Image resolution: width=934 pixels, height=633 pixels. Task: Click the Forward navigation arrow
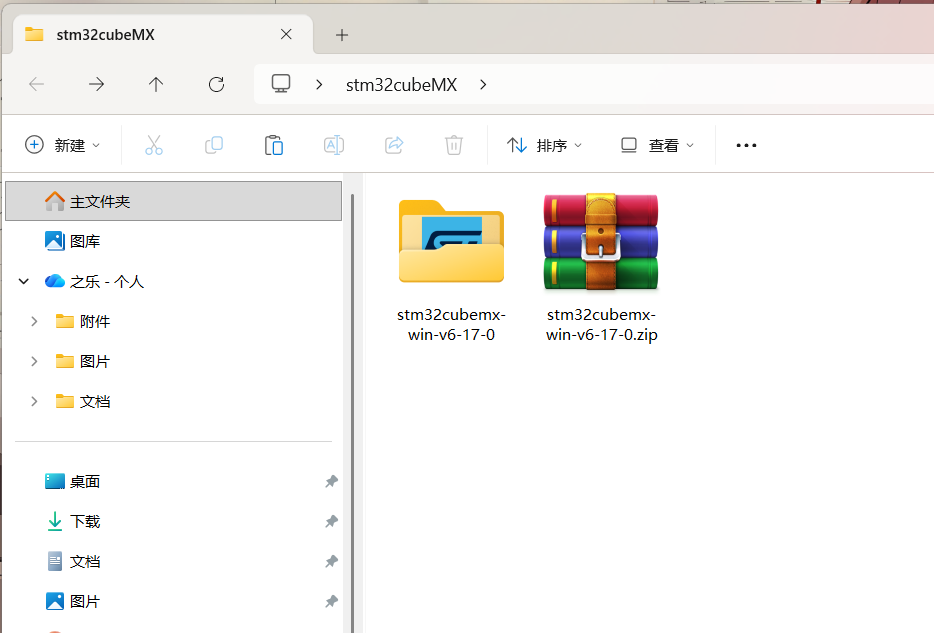(x=96, y=85)
